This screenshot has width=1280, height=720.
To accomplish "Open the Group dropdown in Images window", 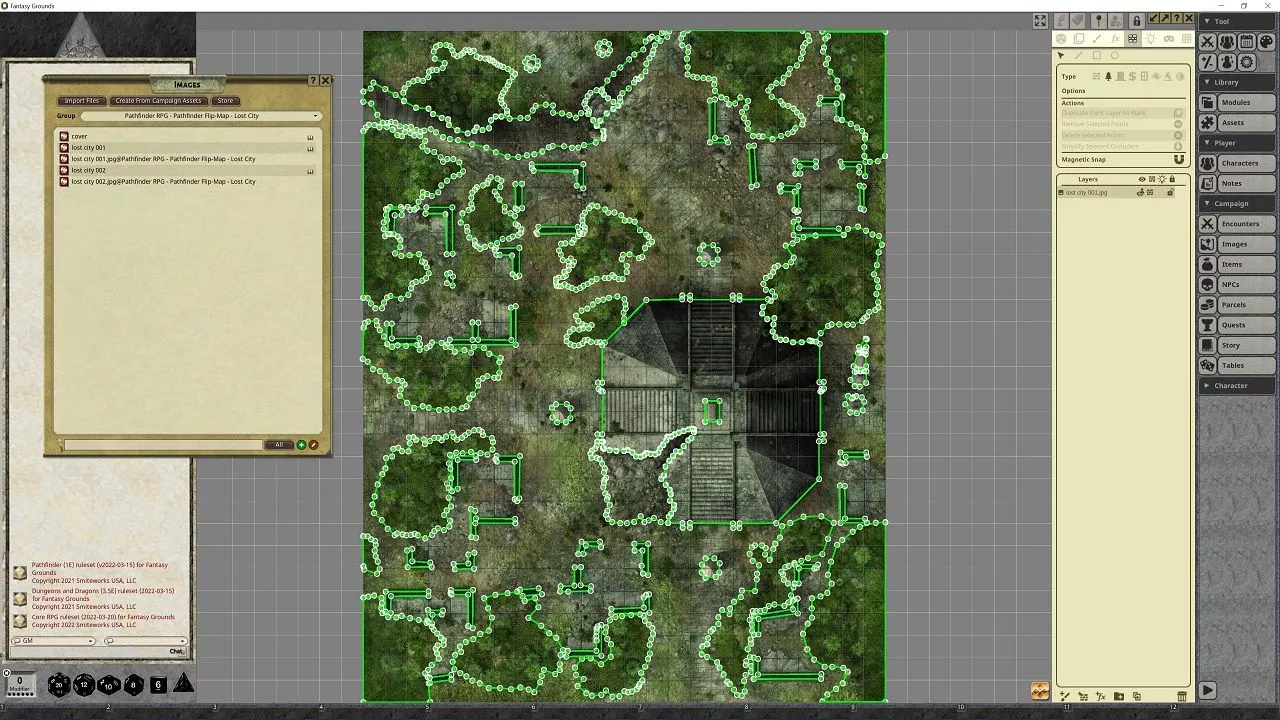I will [200, 116].
